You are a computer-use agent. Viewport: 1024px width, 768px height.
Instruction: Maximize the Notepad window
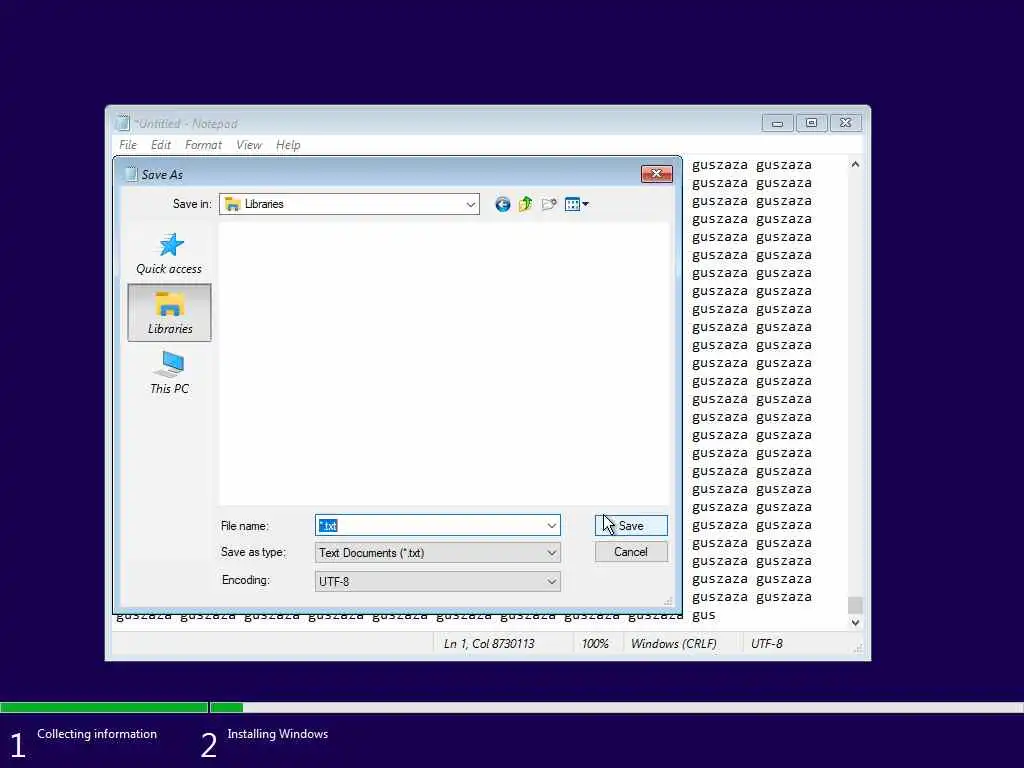(811, 123)
